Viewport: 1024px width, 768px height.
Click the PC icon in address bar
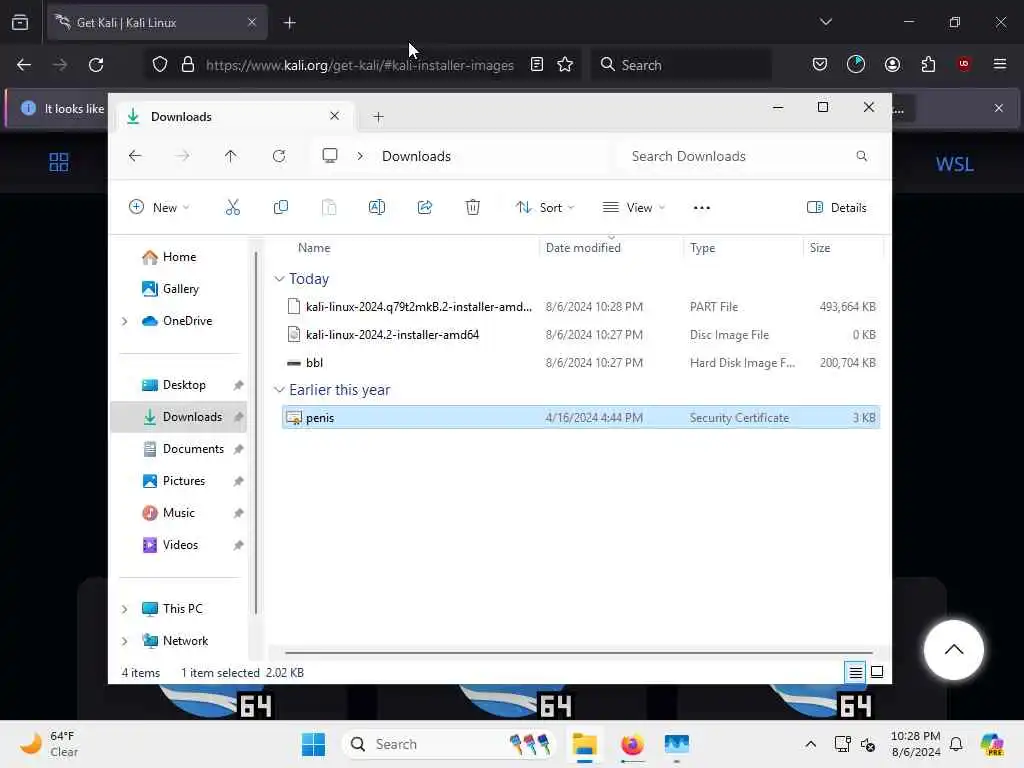330,156
